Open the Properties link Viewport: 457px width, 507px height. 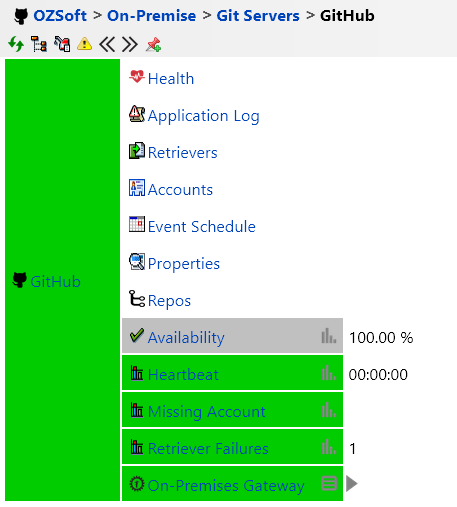coord(184,264)
